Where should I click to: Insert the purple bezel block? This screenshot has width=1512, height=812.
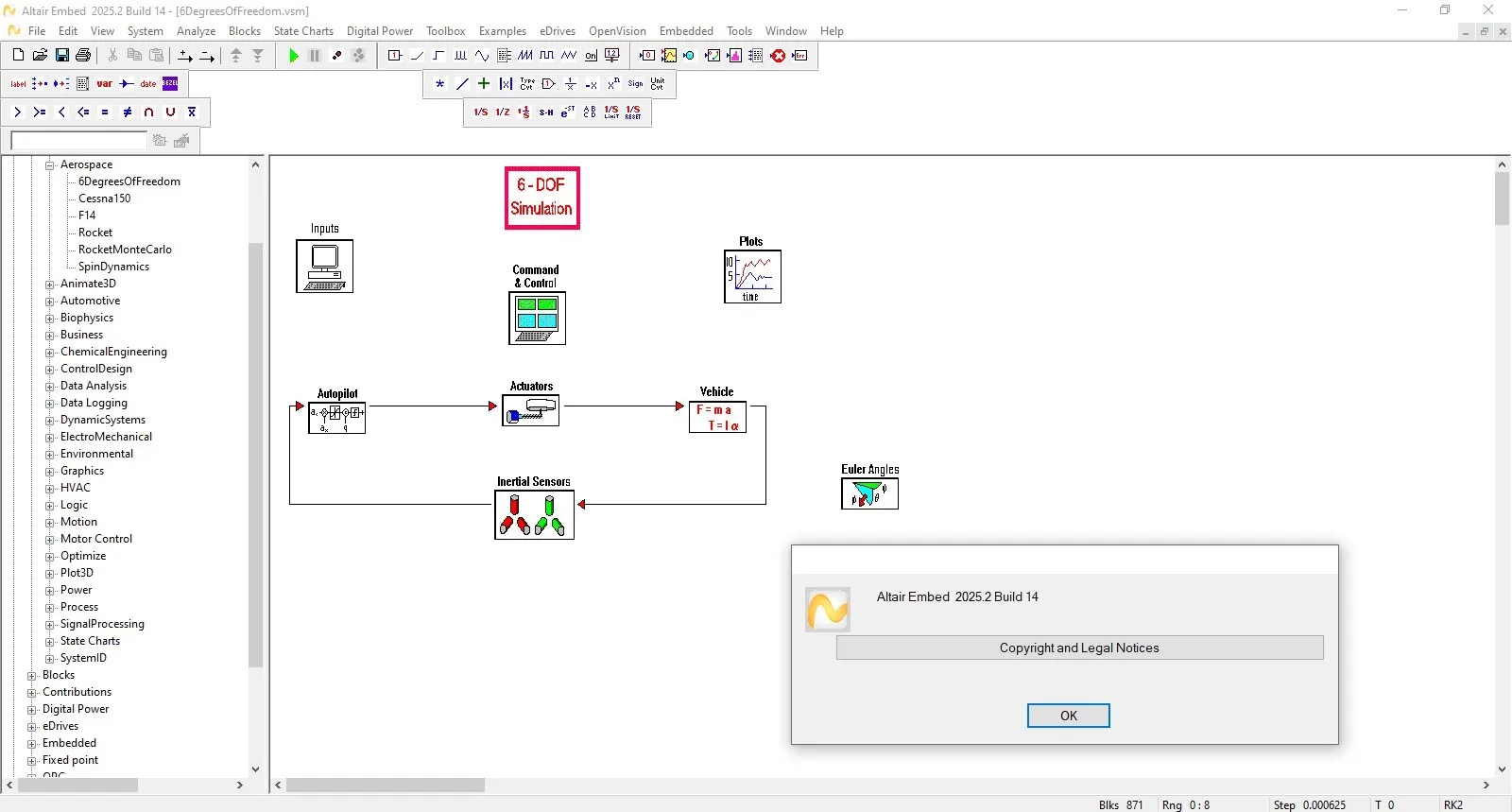tap(170, 84)
